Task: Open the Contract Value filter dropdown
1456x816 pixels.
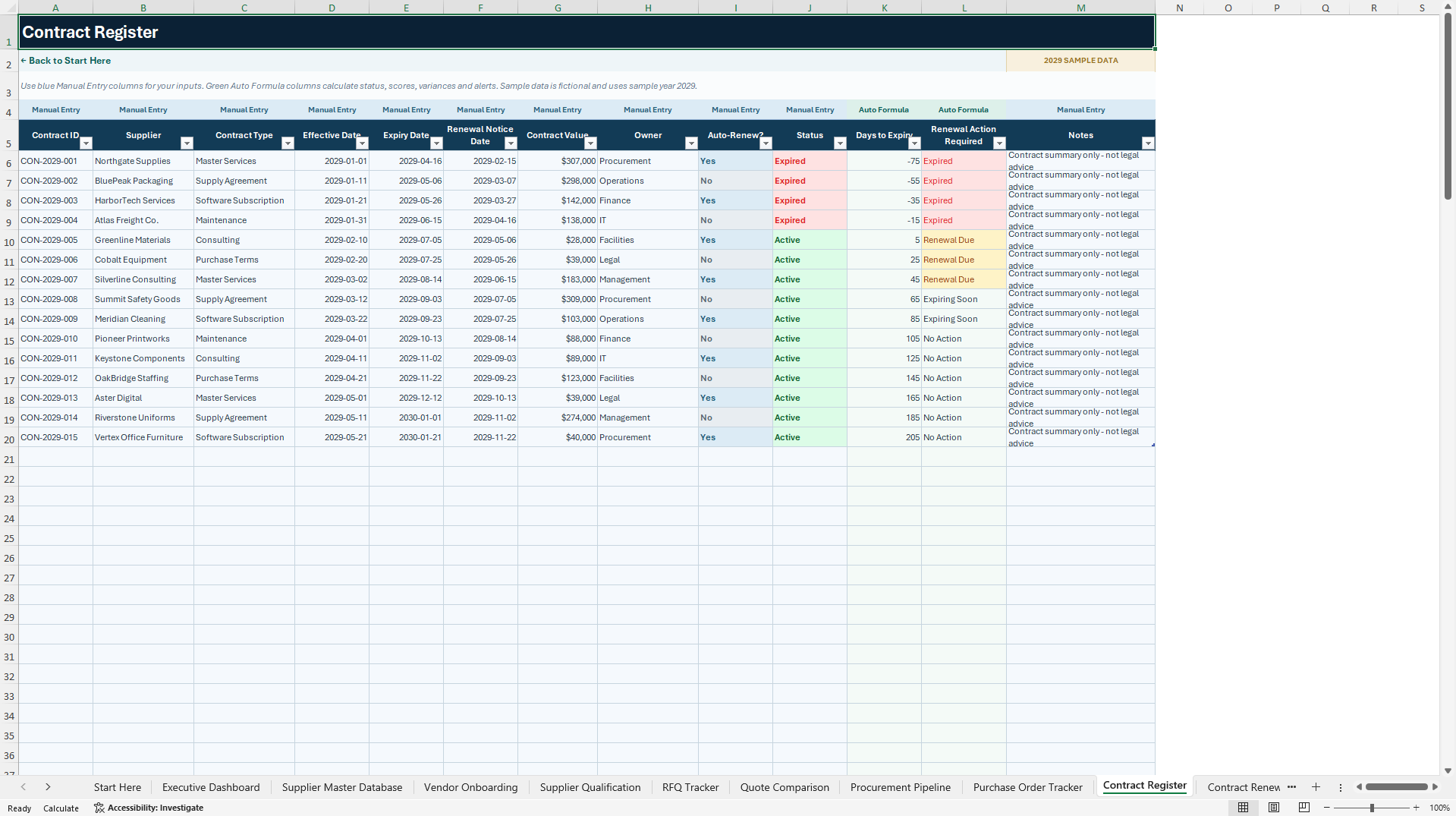Action: coord(590,143)
